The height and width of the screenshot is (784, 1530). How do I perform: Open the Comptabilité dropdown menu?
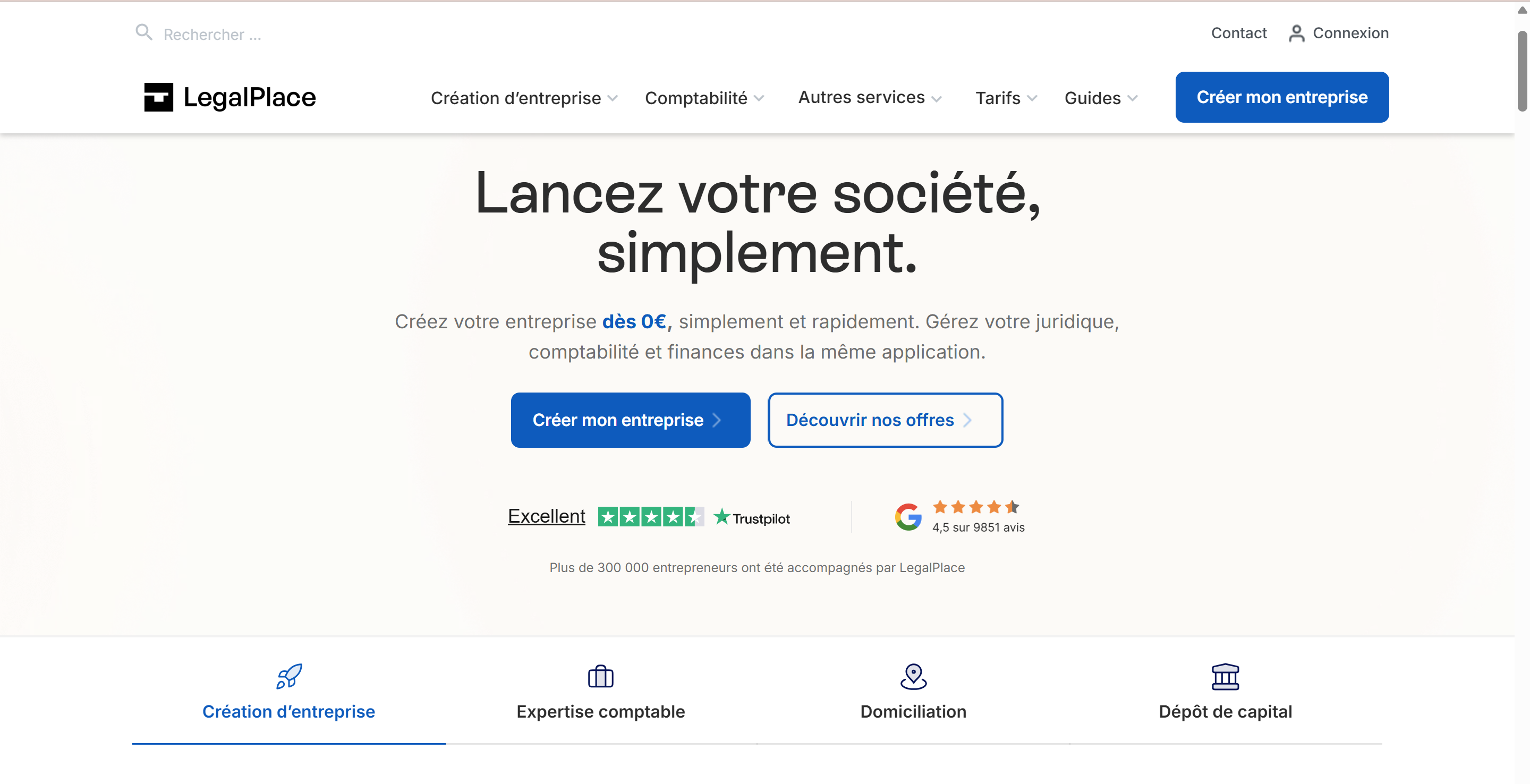(x=704, y=98)
